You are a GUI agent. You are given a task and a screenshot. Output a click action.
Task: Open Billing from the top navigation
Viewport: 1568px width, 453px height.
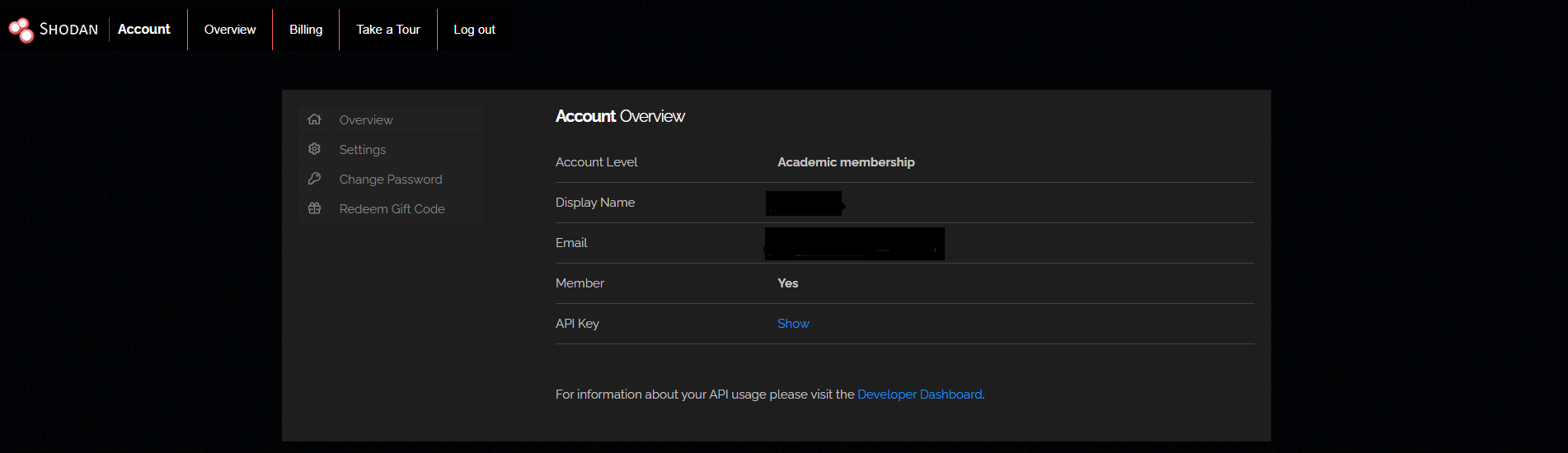(306, 30)
